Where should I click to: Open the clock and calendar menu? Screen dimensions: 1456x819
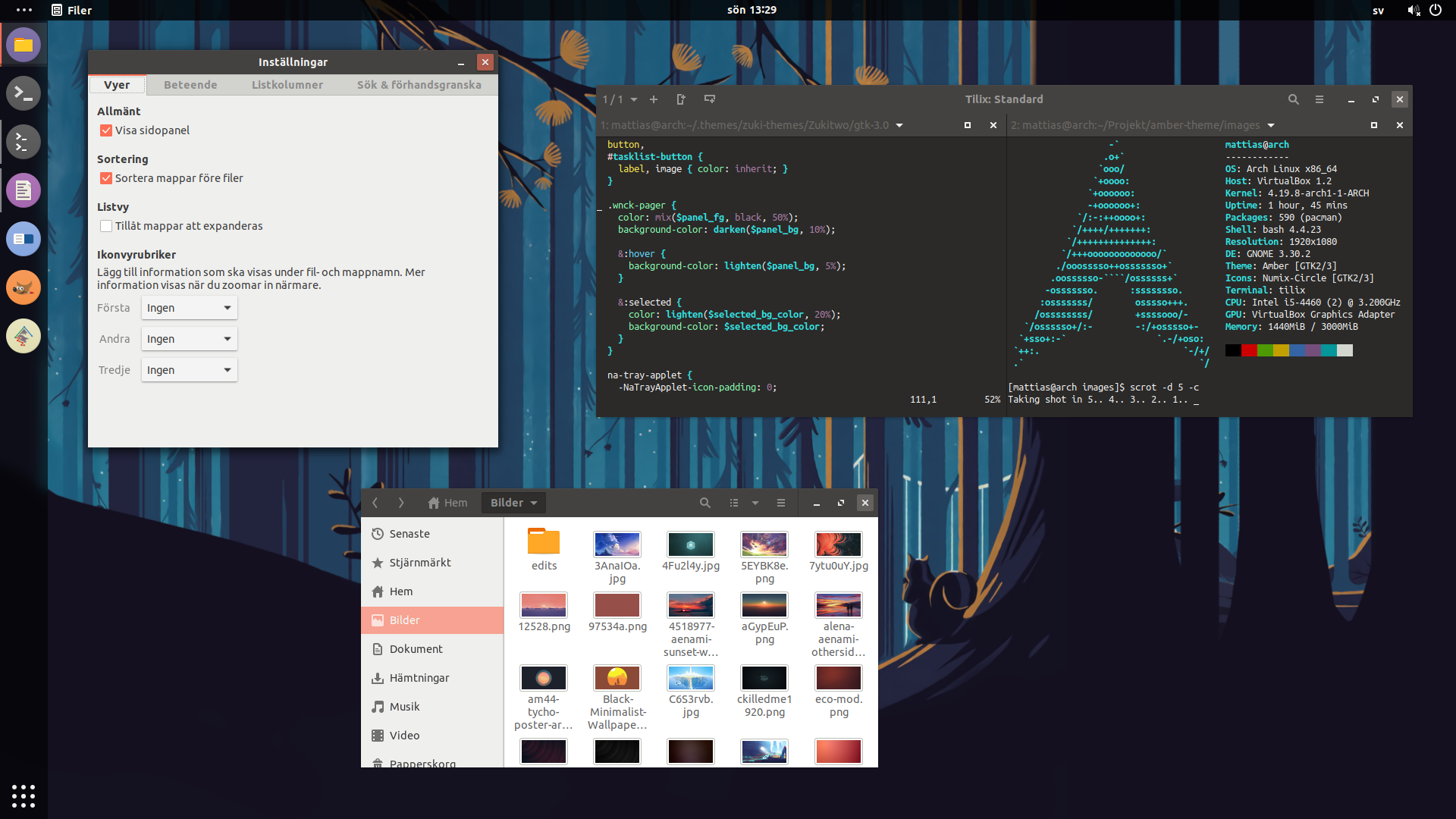pos(752,10)
